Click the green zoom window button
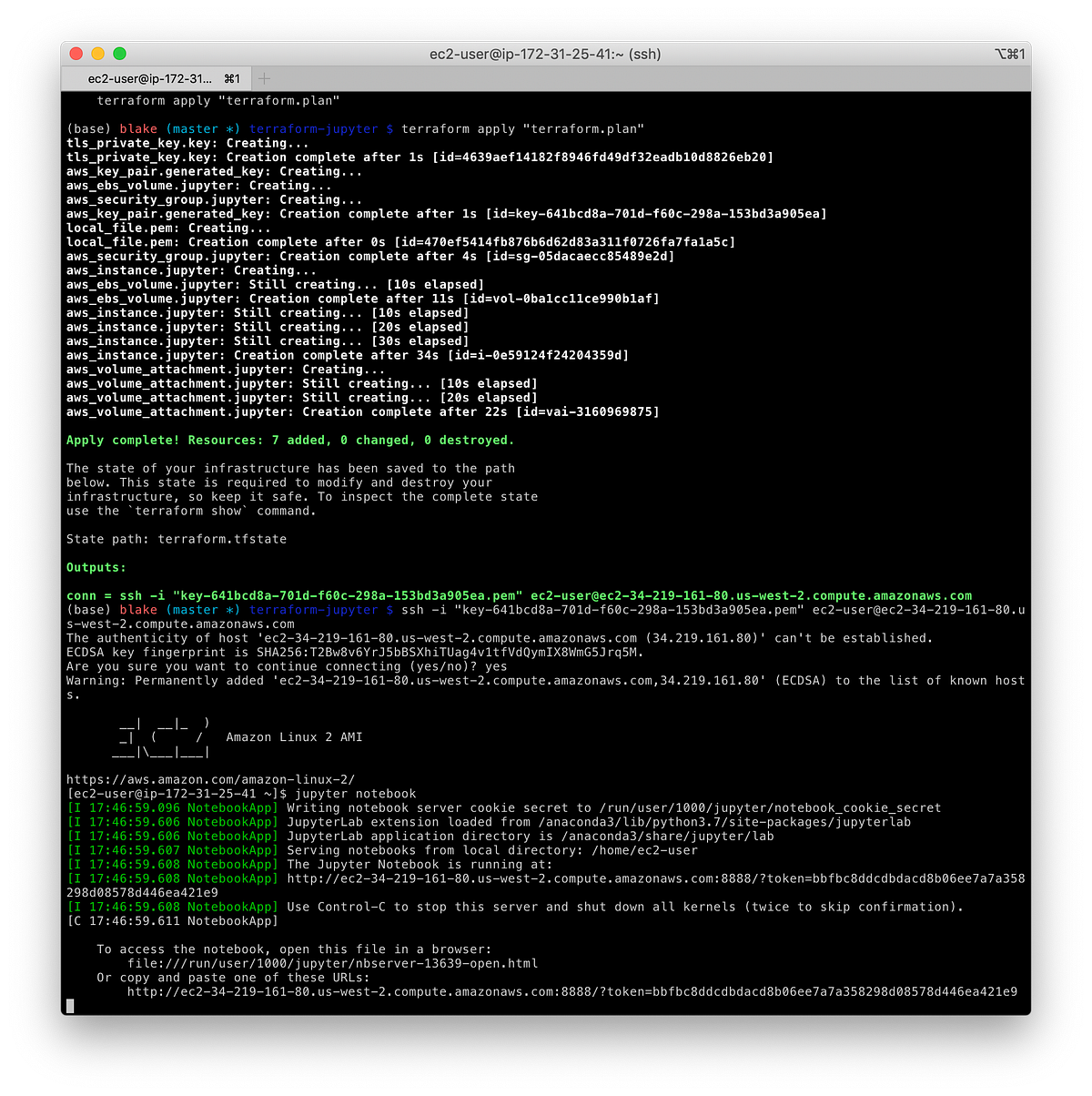 pos(119,54)
